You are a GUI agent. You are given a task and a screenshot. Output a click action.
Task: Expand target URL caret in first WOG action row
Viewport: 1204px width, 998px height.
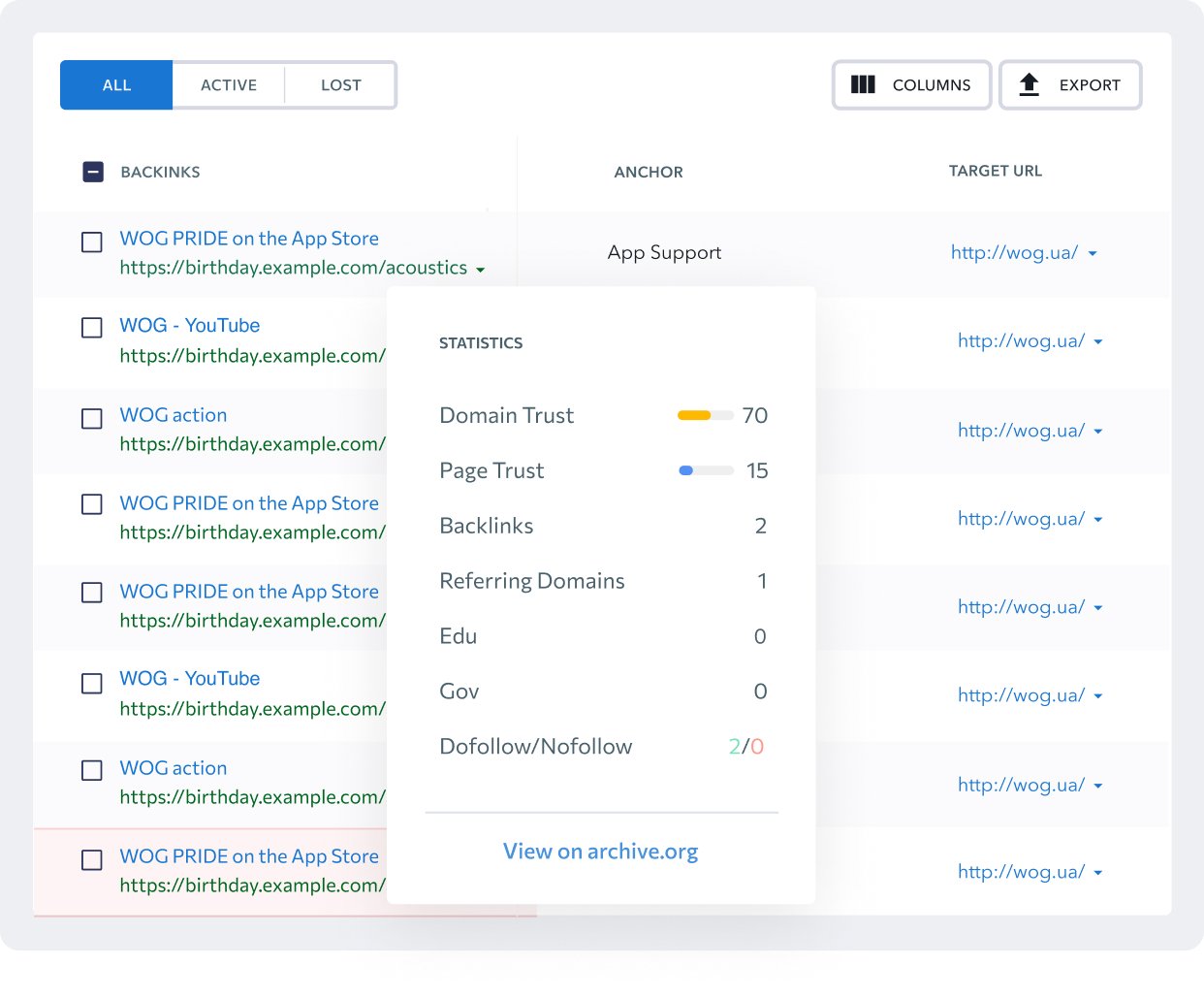tap(1098, 432)
